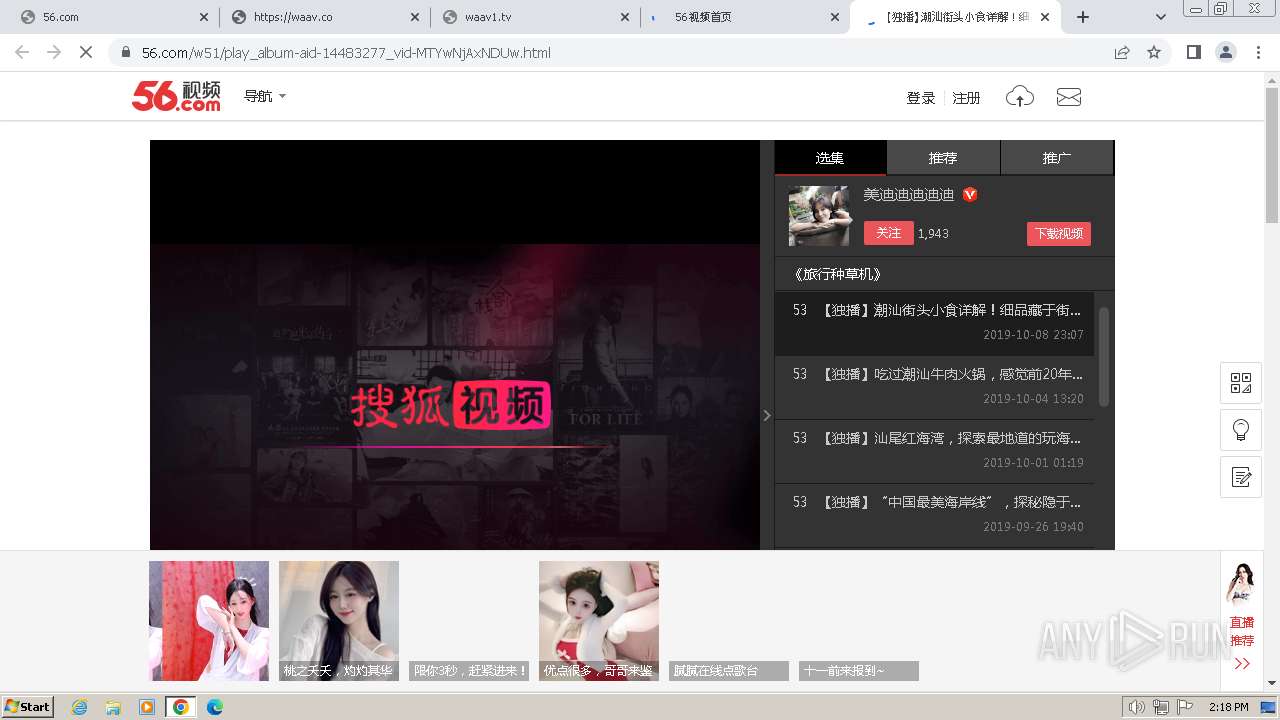This screenshot has height=720, width=1280.
Task: Open uploader avatar of 美迪迪迪迪迪
Action: tap(819, 216)
